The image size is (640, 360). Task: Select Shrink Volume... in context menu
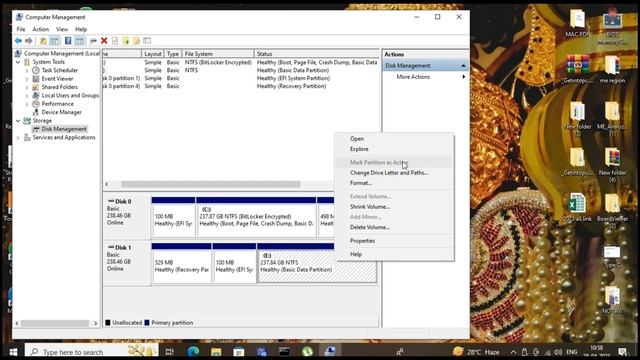coord(394,207)
